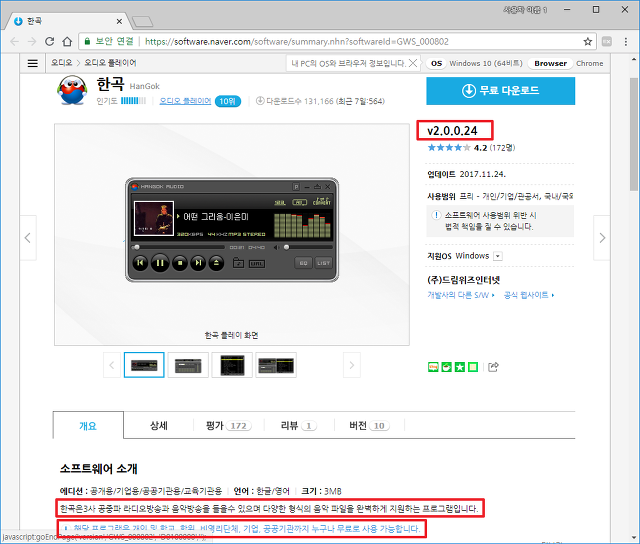Show next thumbnails with the right carousel arrow
This screenshot has width=640, height=544.
[x=351, y=365]
